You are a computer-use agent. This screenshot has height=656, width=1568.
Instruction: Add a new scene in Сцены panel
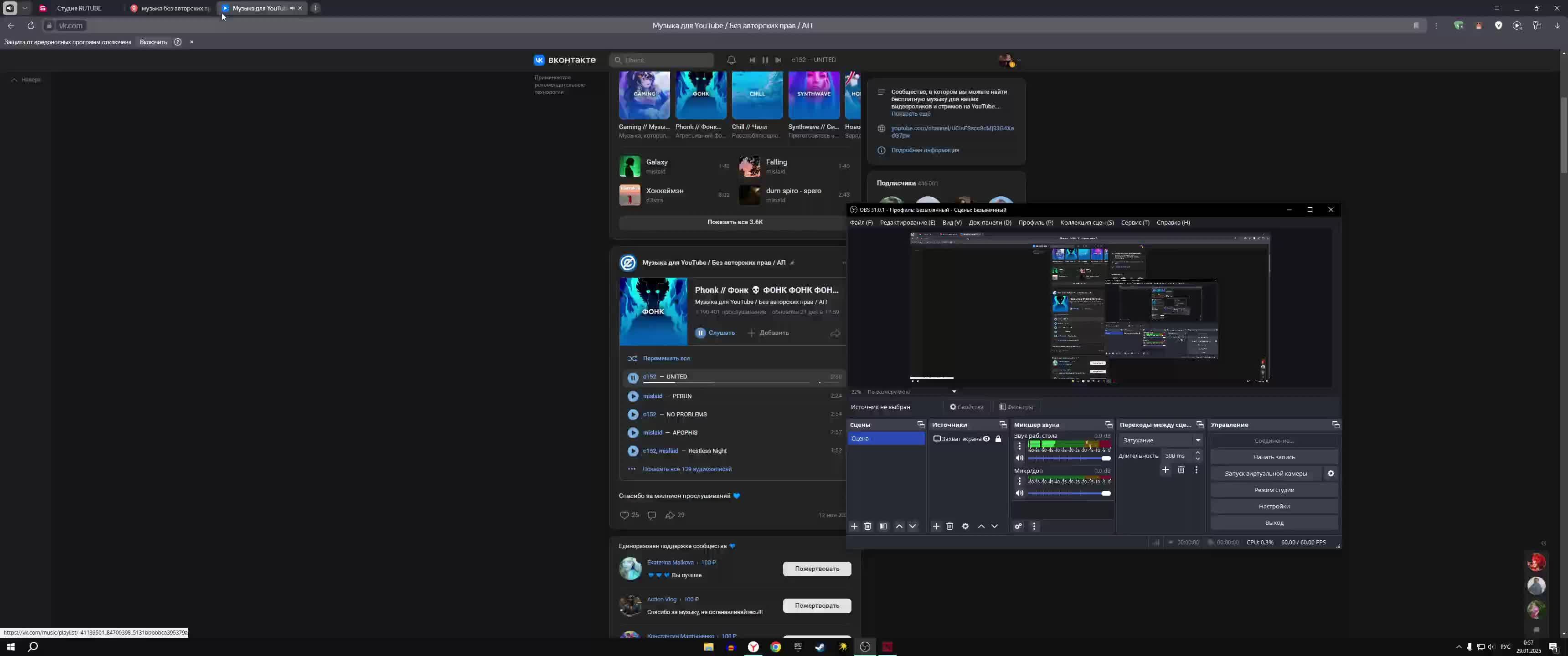(854, 526)
